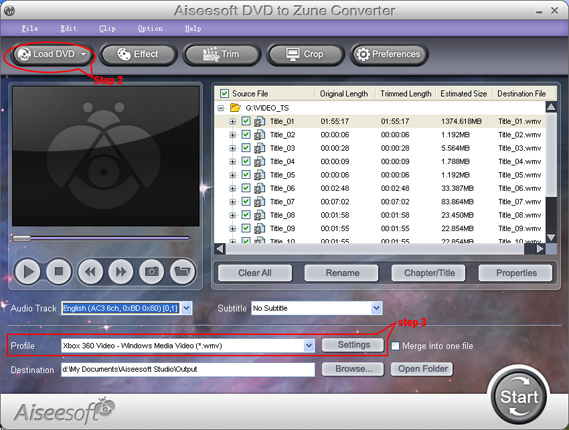This screenshot has height=430, width=569.
Task: Click the application logo in title bar
Action: [10, 10]
